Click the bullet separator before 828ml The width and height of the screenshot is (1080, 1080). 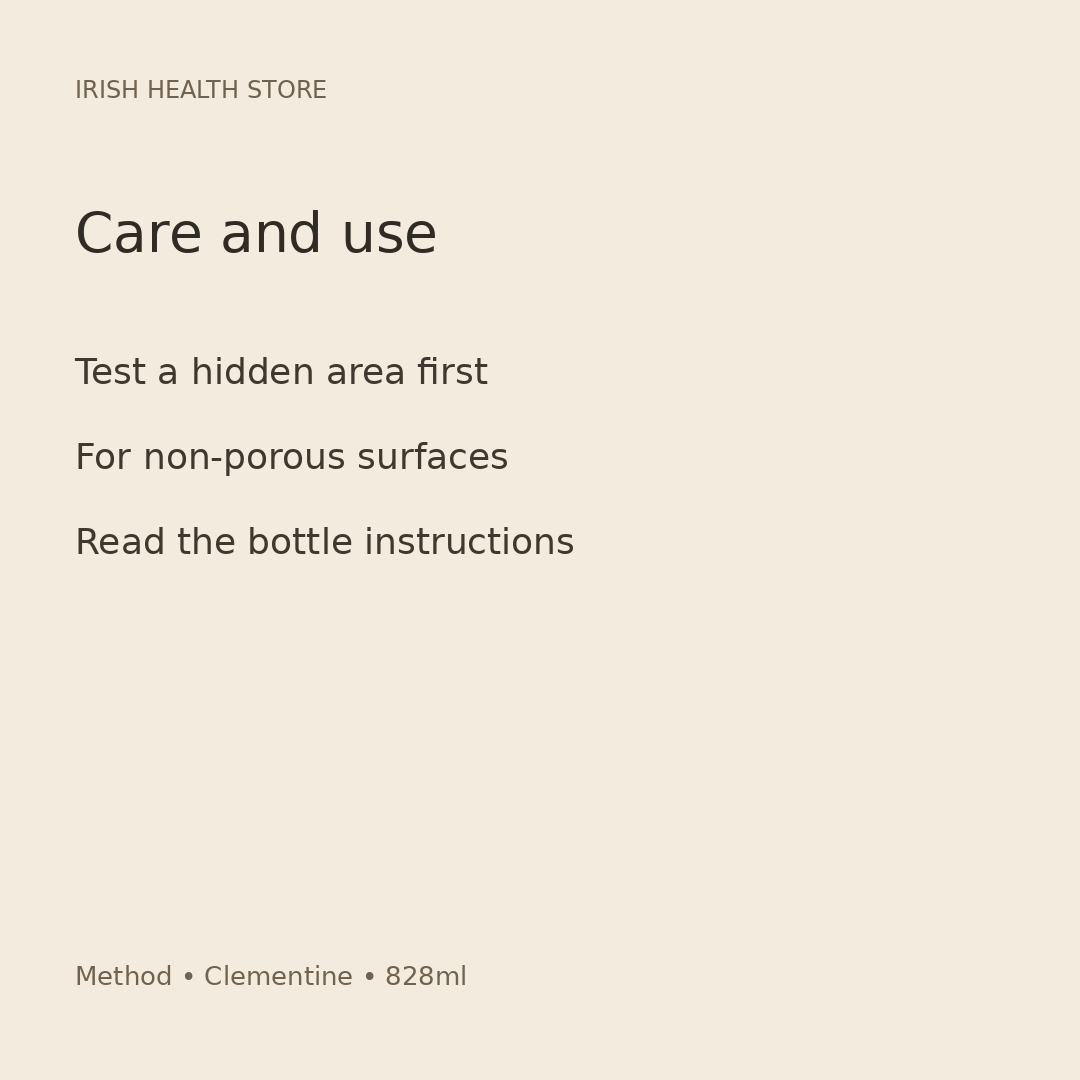tap(369, 977)
